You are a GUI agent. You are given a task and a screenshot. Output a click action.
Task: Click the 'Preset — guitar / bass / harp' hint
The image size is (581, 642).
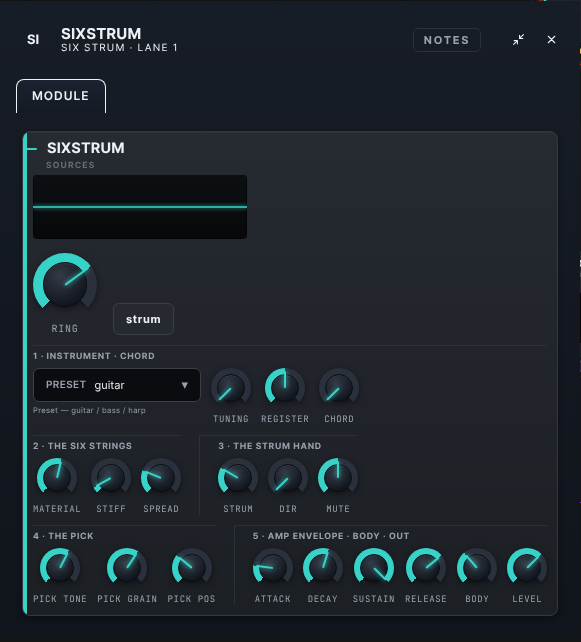coord(89,410)
